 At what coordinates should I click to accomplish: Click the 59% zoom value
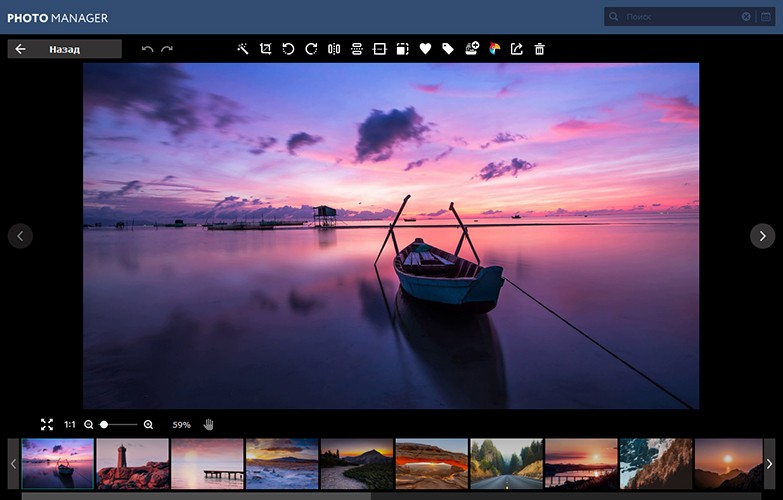[181, 425]
